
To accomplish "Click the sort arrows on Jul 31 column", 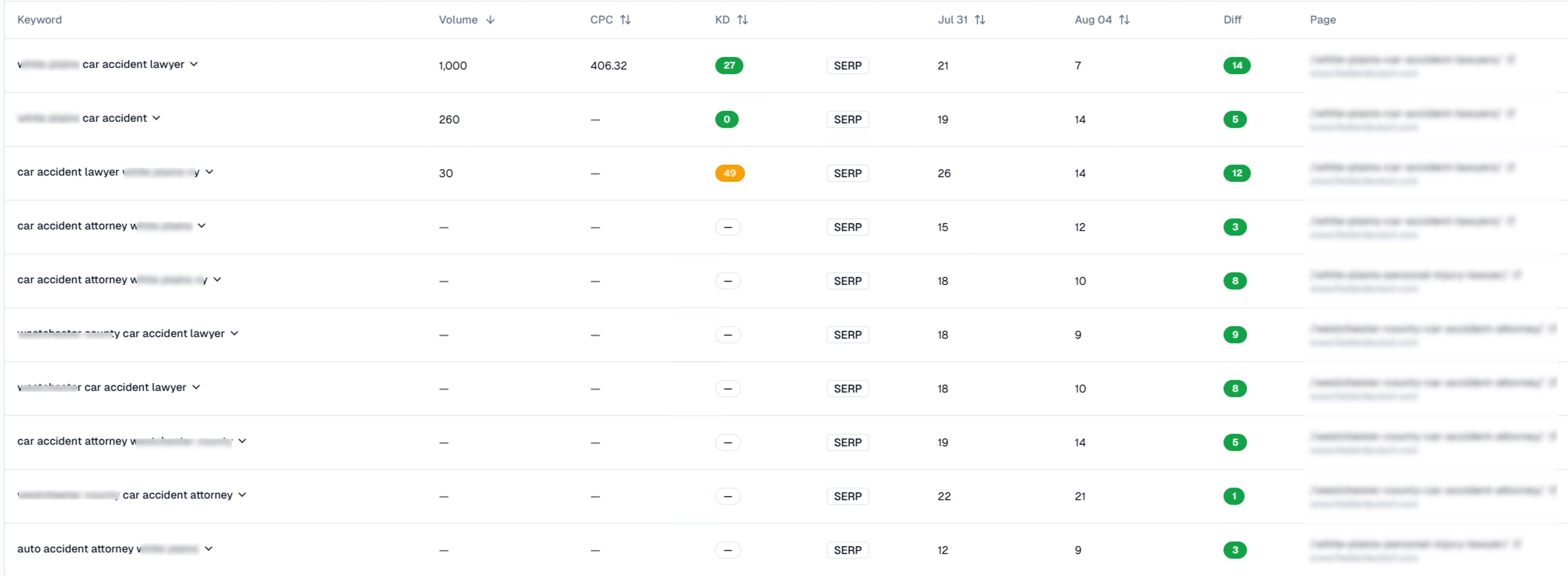I will click(x=981, y=20).
